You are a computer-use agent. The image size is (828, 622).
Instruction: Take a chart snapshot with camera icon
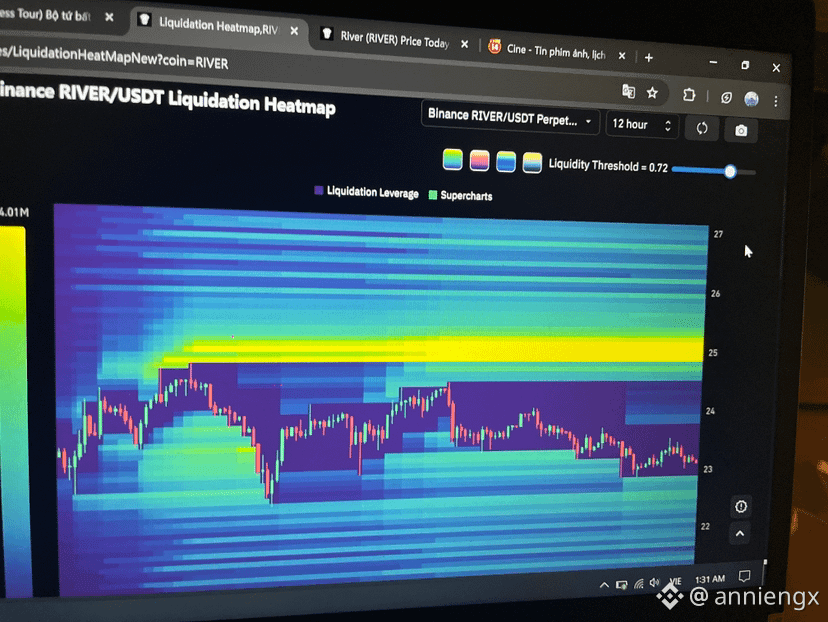(741, 130)
